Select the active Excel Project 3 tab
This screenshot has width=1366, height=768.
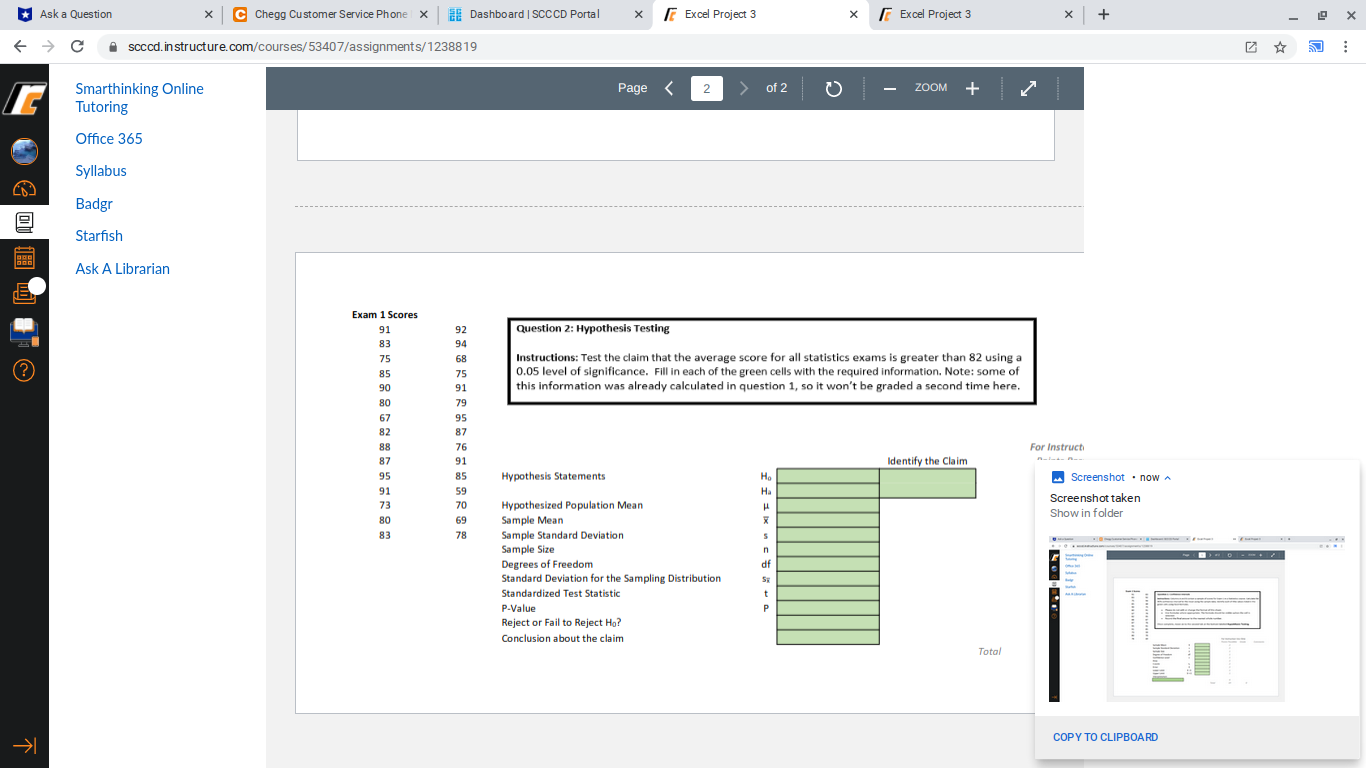(760, 15)
